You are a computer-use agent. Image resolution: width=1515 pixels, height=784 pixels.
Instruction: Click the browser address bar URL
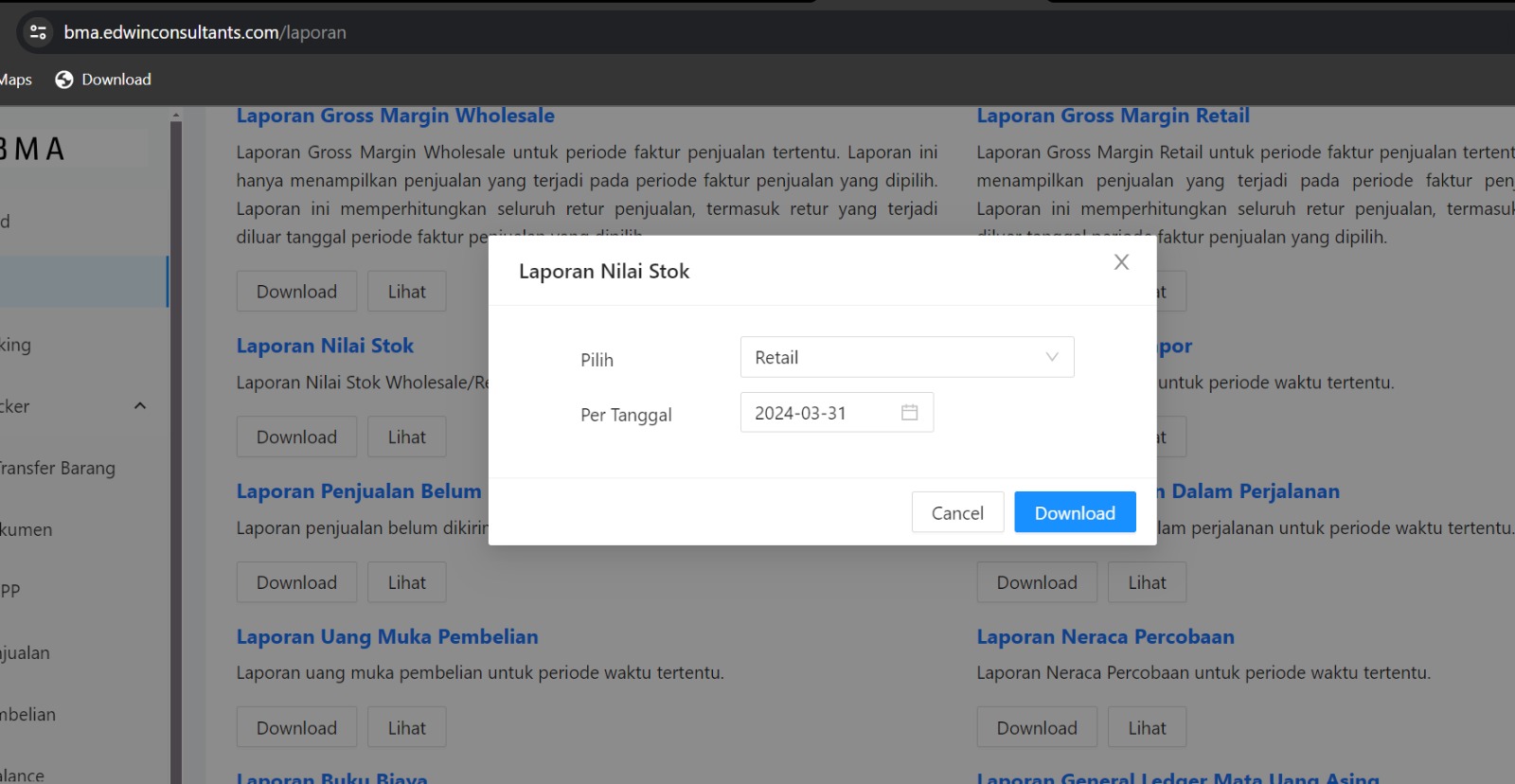pyautogui.click(x=205, y=32)
